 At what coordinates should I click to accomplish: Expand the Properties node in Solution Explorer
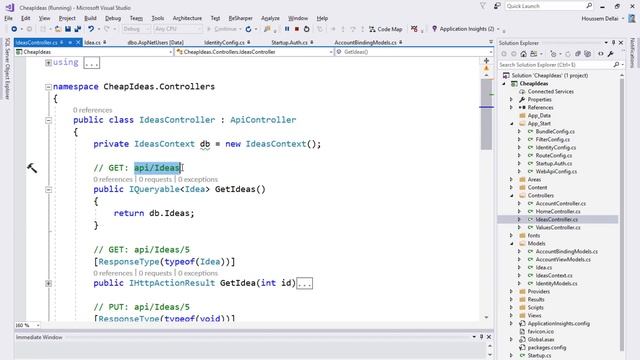pos(511,100)
